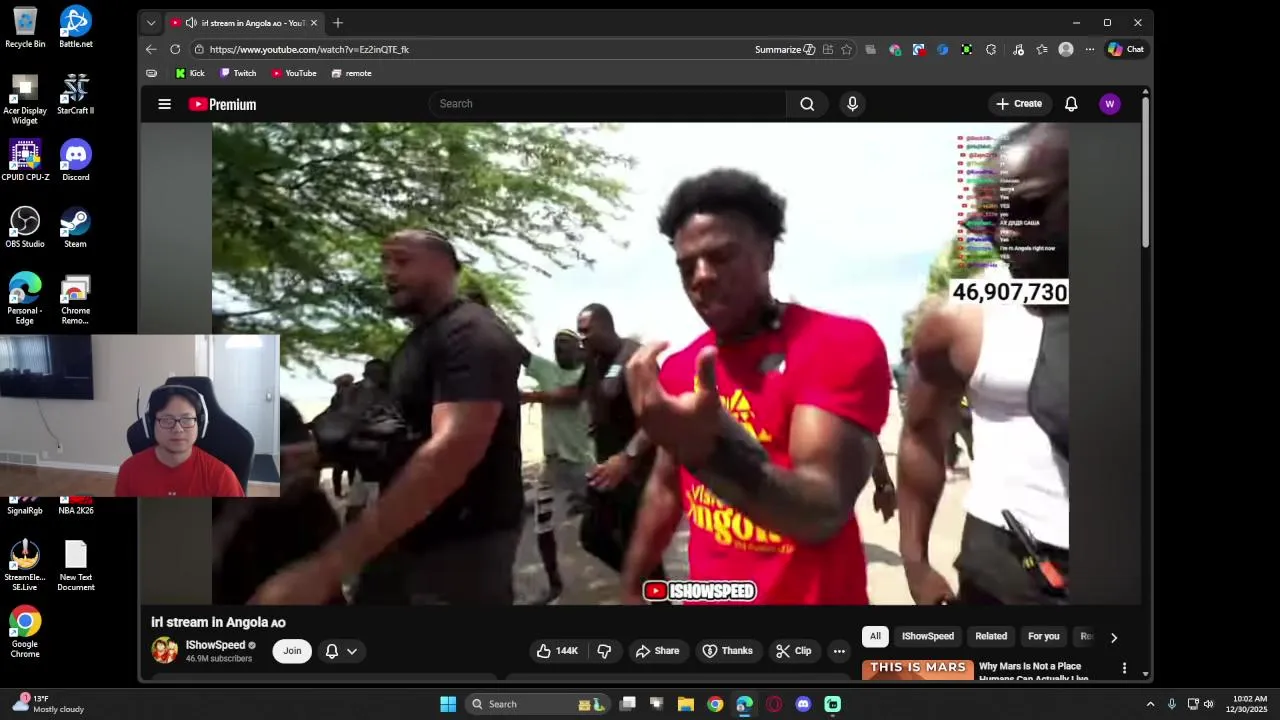Select the Related filter chip
Screen dimensions: 1280x720
pyautogui.click(x=991, y=636)
